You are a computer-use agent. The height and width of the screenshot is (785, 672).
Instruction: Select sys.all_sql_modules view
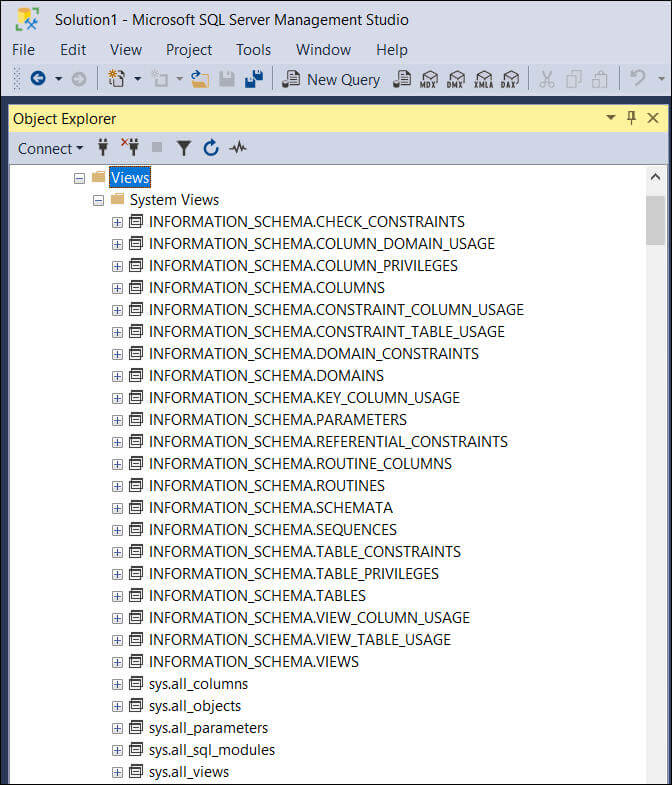(x=212, y=750)
